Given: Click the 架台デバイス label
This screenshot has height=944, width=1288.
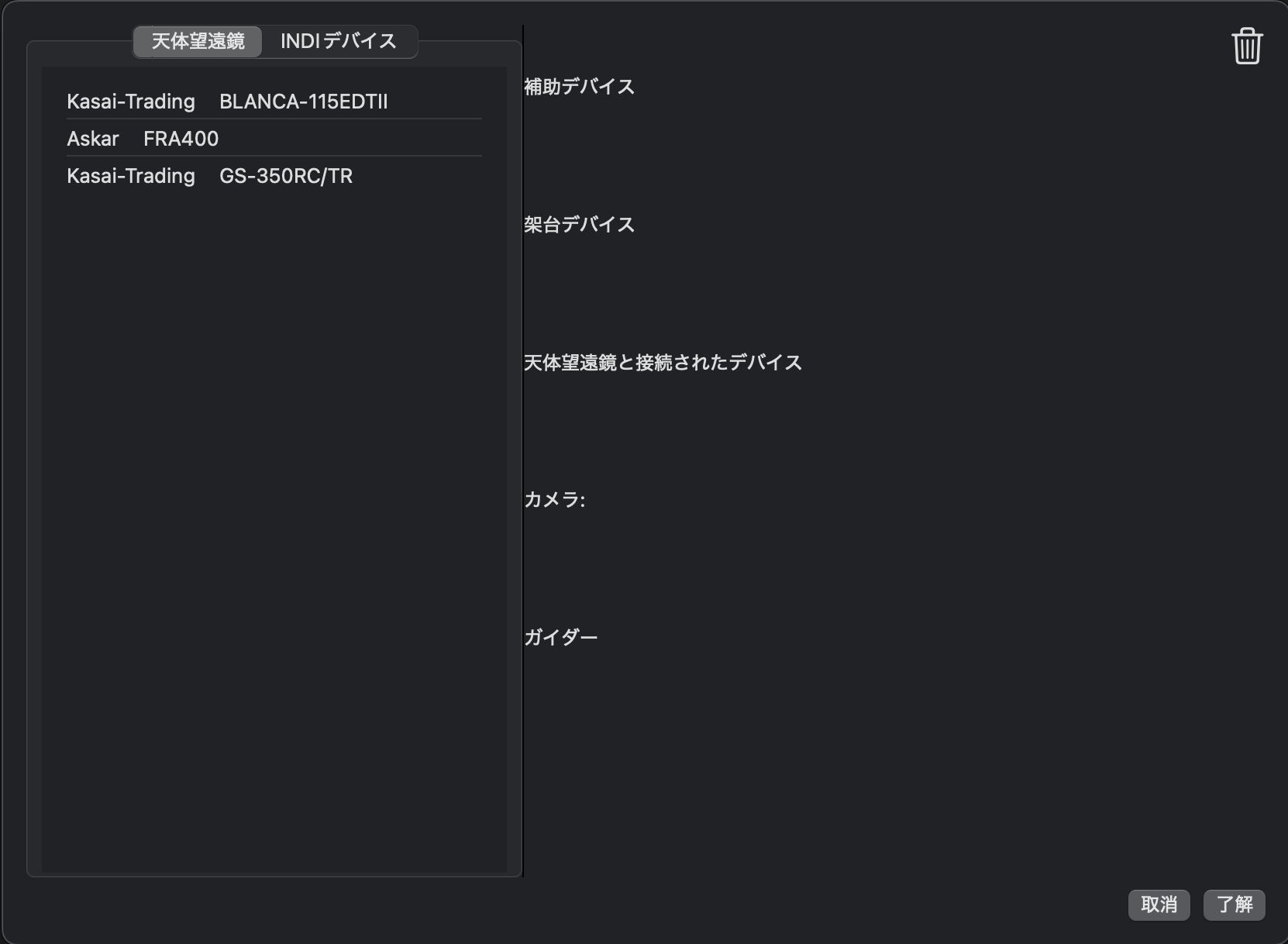Looking at the screenshot, I should (580, 225).
